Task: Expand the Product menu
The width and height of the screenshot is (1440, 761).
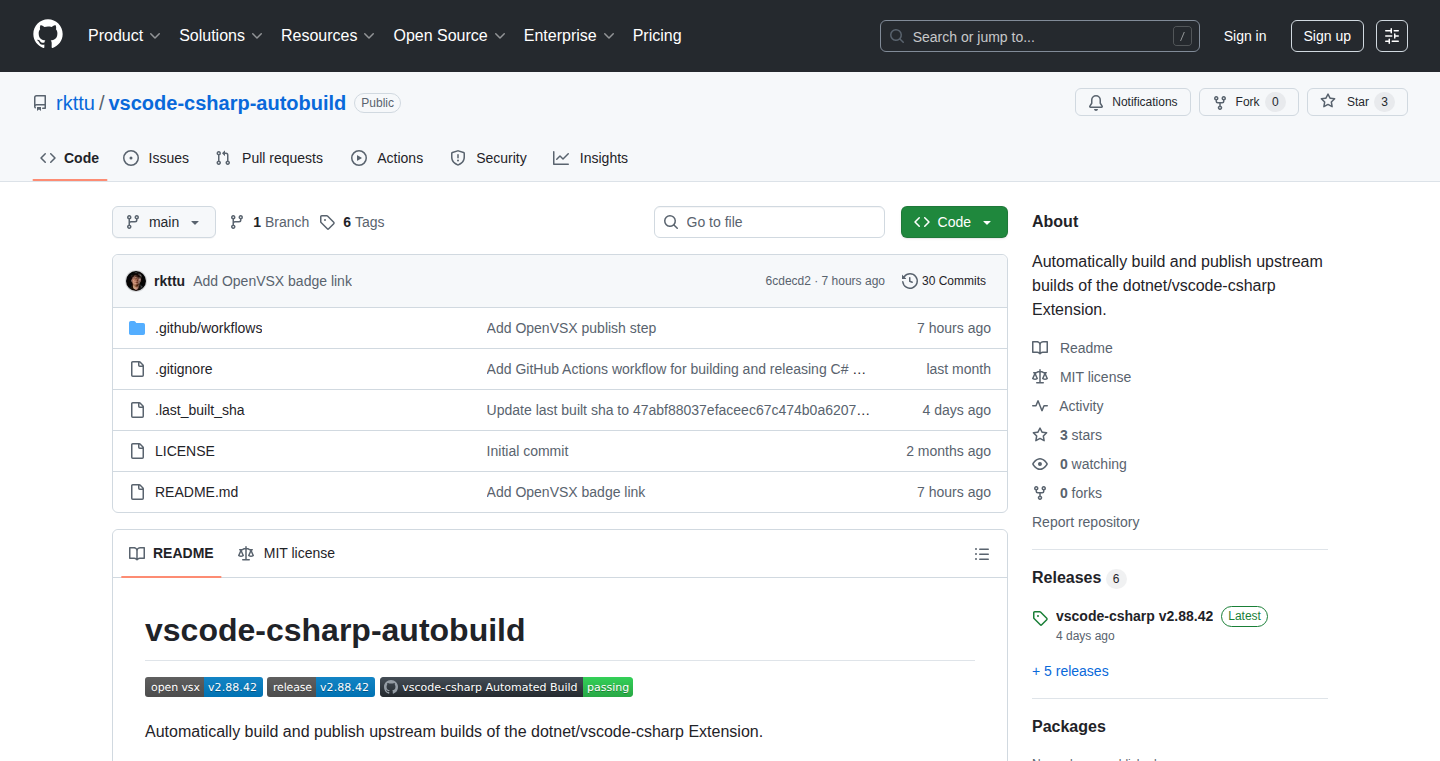Action: point(124,36)
